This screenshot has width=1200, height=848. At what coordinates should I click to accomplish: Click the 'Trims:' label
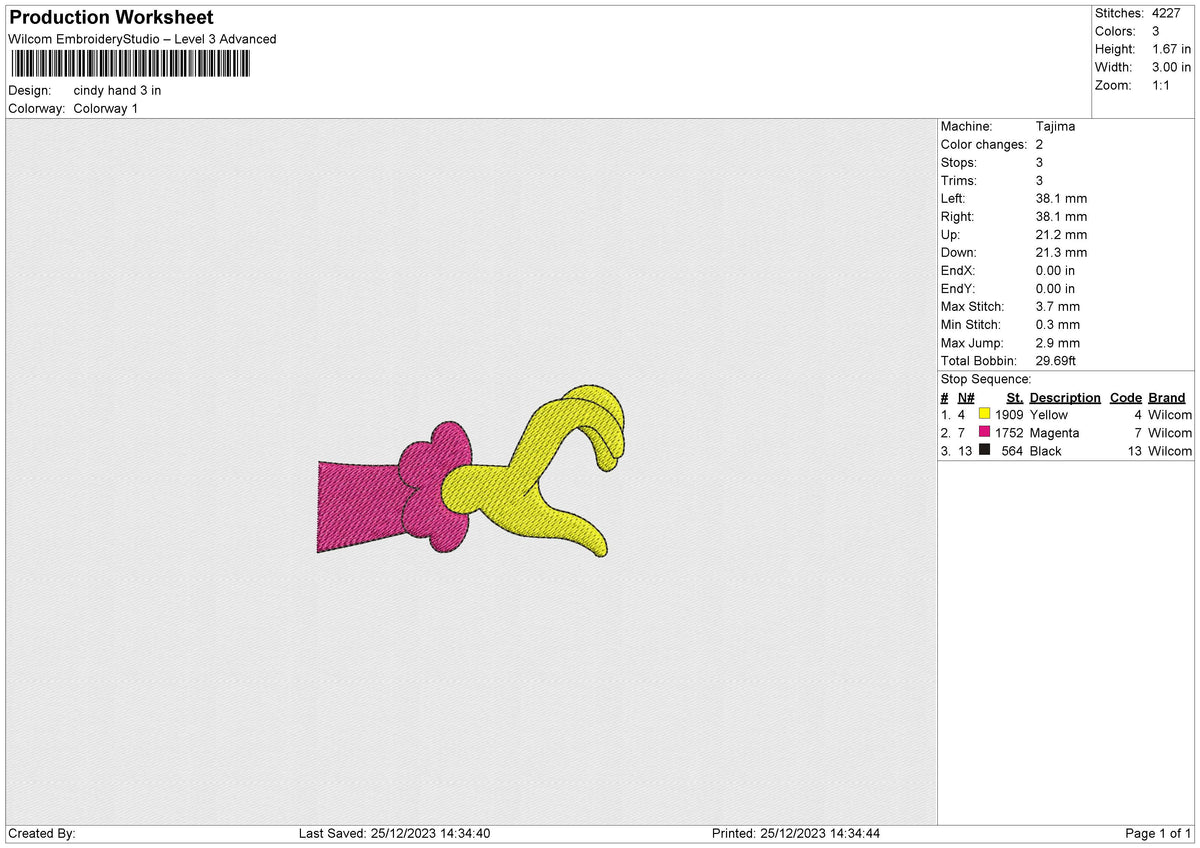tap(959, 180)
